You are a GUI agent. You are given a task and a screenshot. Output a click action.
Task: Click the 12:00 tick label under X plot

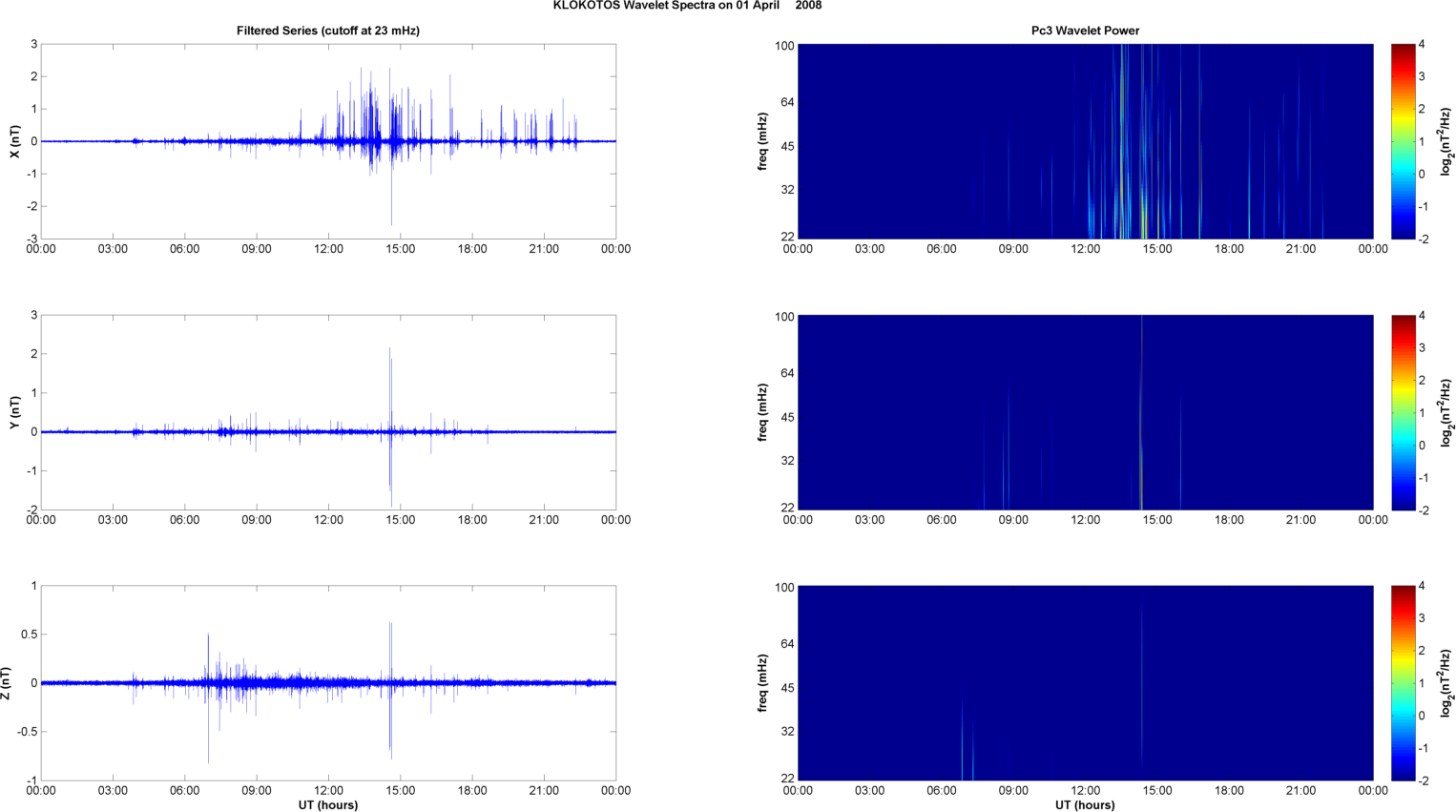pos(328,249)
